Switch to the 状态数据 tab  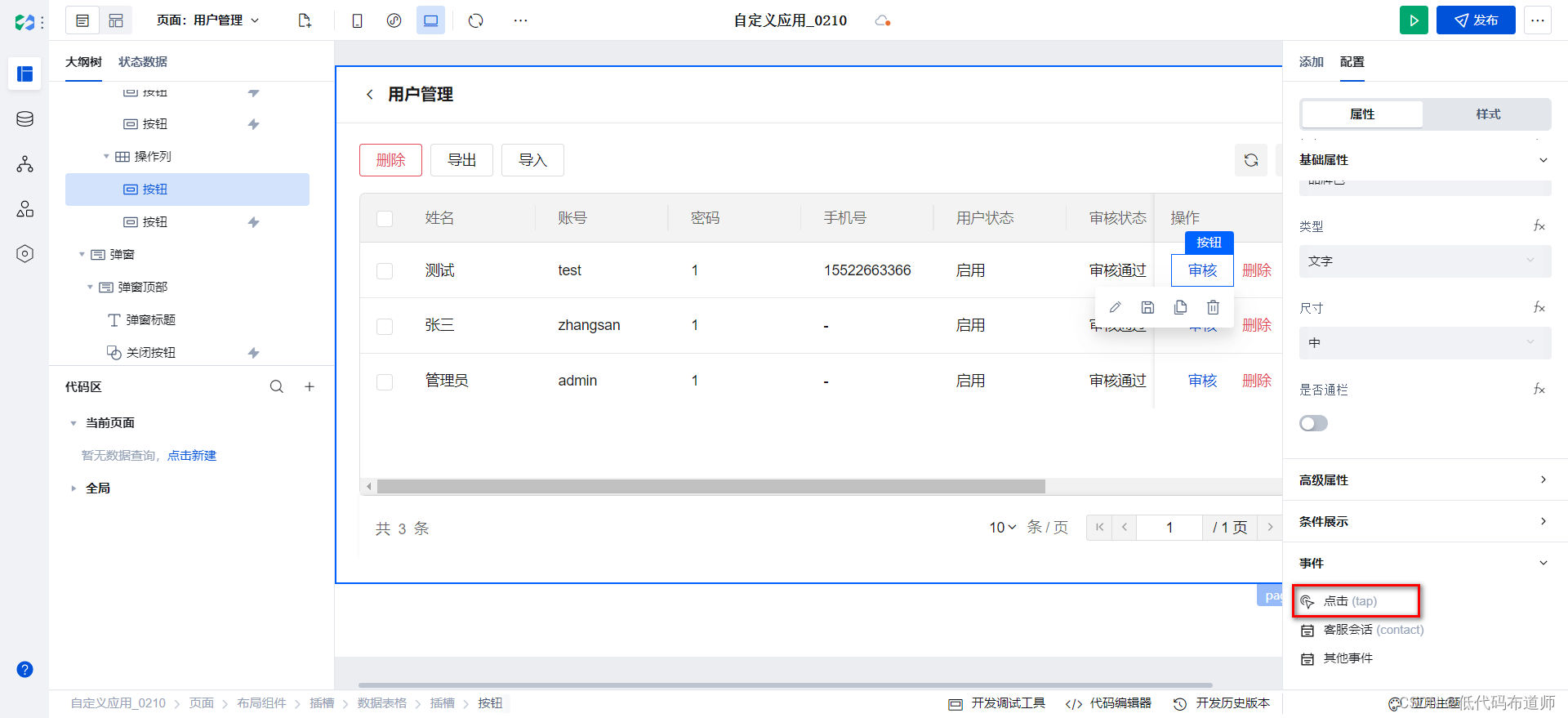142,62
